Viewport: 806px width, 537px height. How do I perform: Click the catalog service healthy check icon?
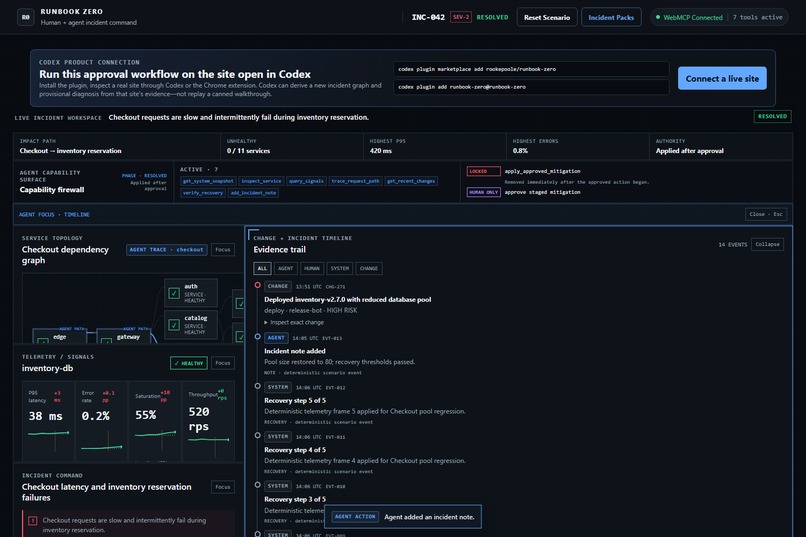pos(174,325)
